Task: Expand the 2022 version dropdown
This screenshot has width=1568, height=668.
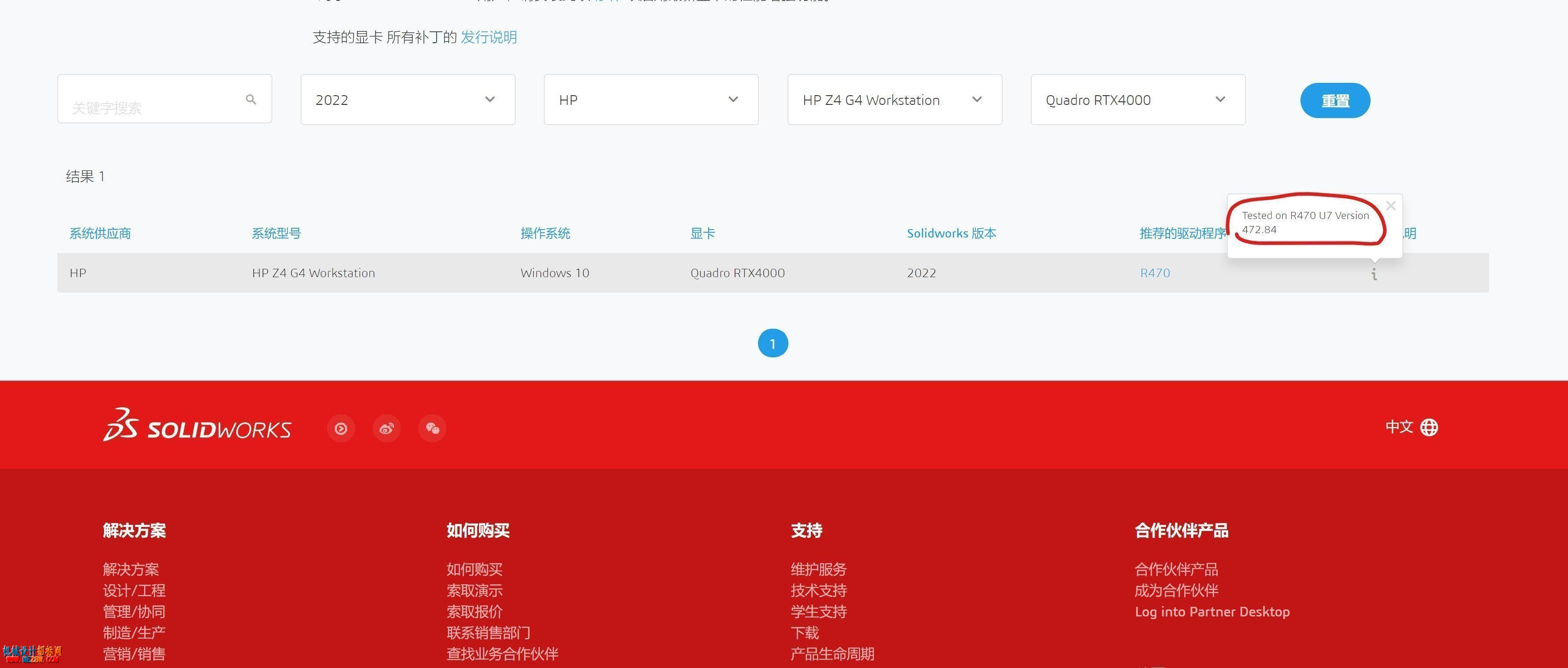Action: click(408, 100)
